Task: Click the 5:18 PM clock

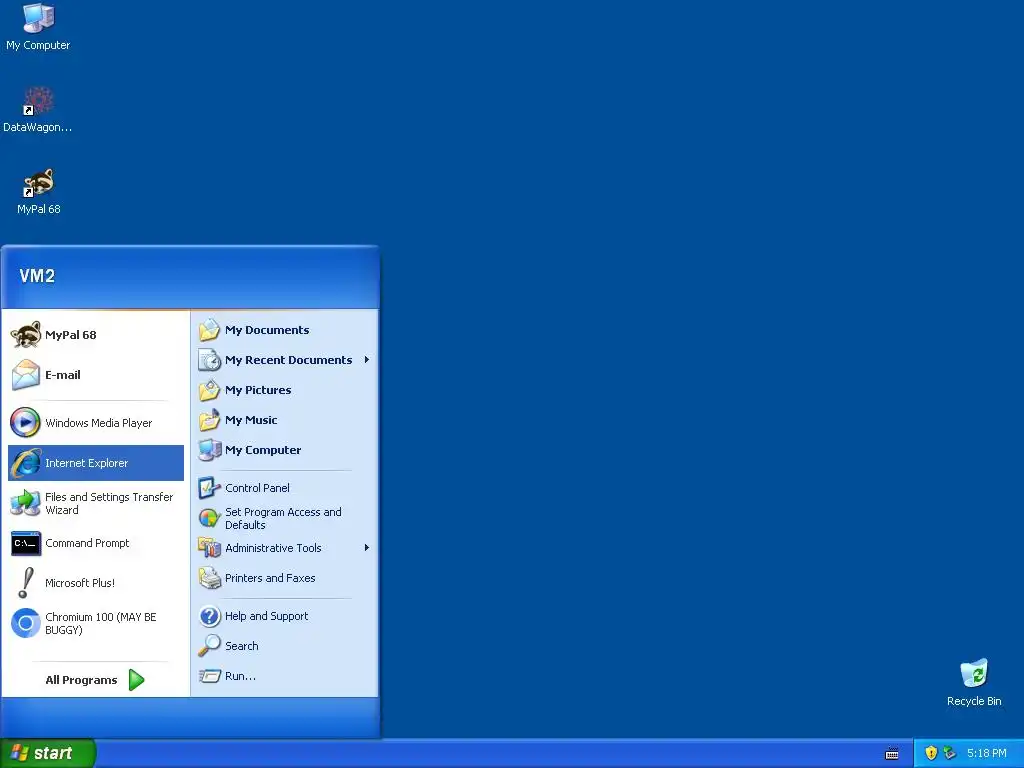Action: click(x=987, y=753)
